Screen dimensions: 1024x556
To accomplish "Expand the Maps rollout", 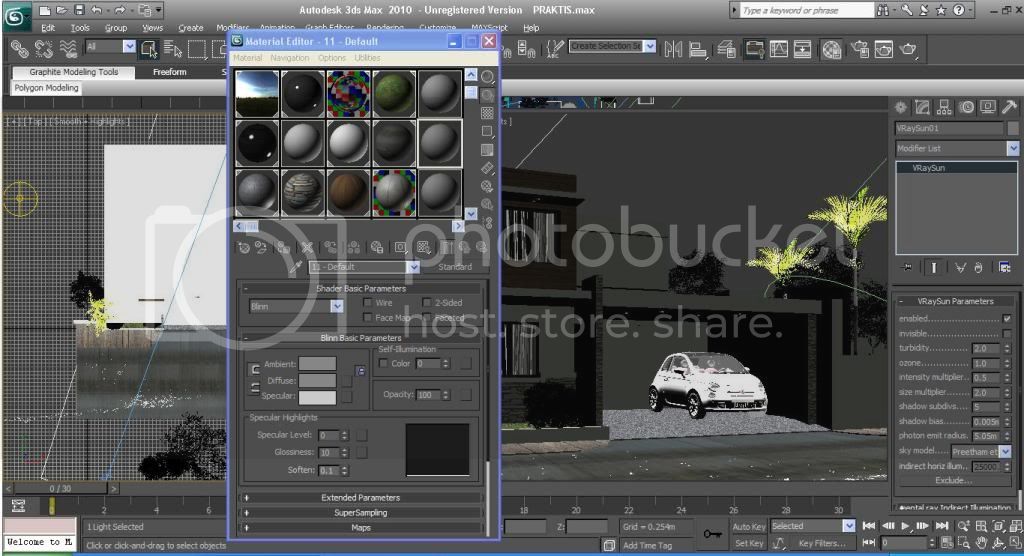I will (360, 527).
